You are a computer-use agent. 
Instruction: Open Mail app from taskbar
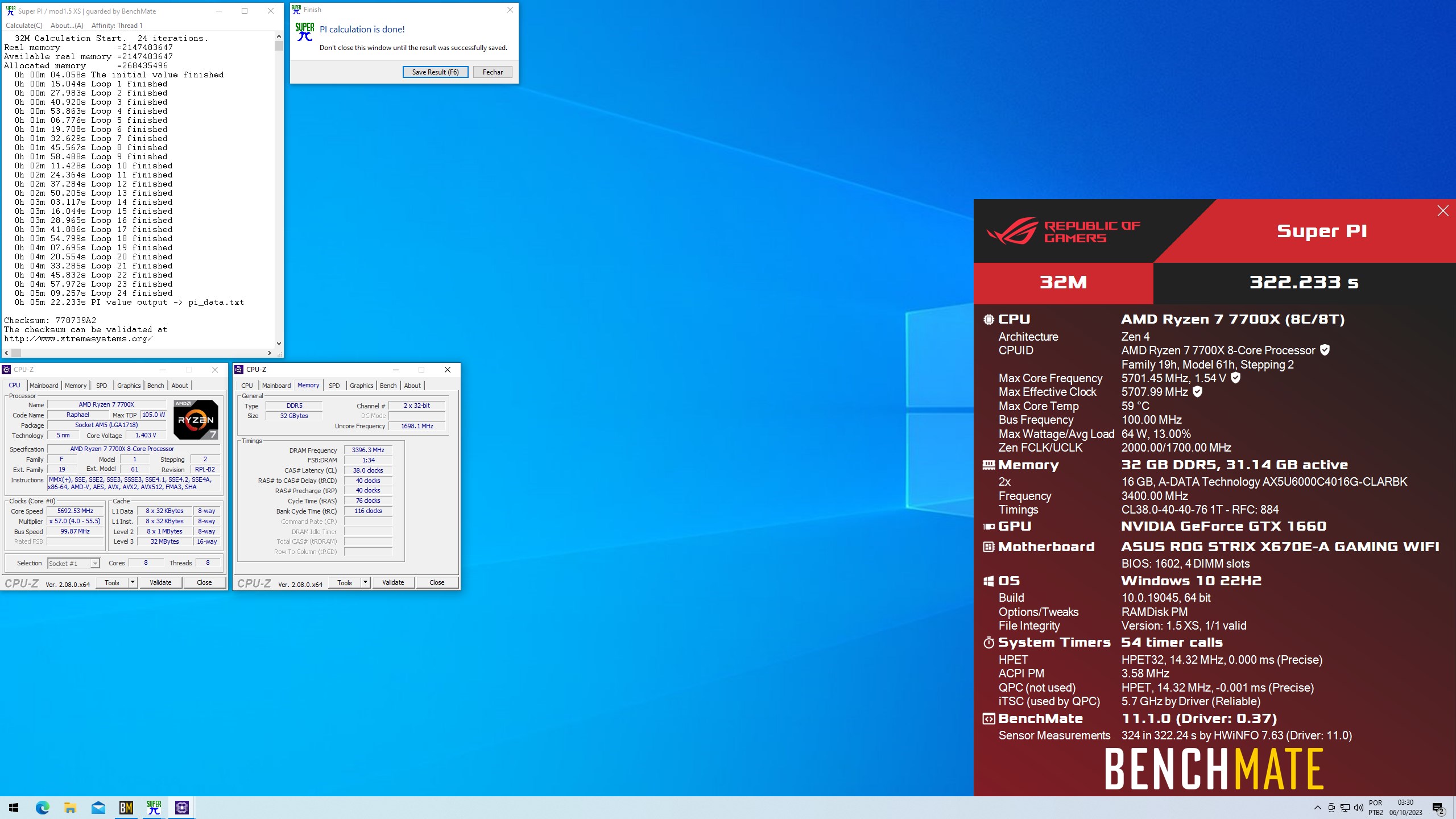[98, 807]
